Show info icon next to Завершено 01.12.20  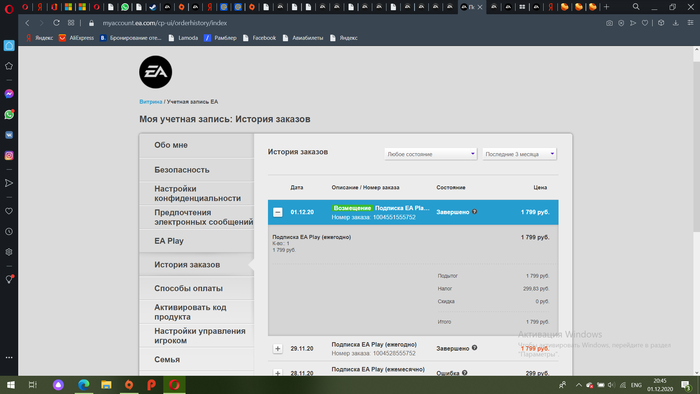click(x=475, y=212)
